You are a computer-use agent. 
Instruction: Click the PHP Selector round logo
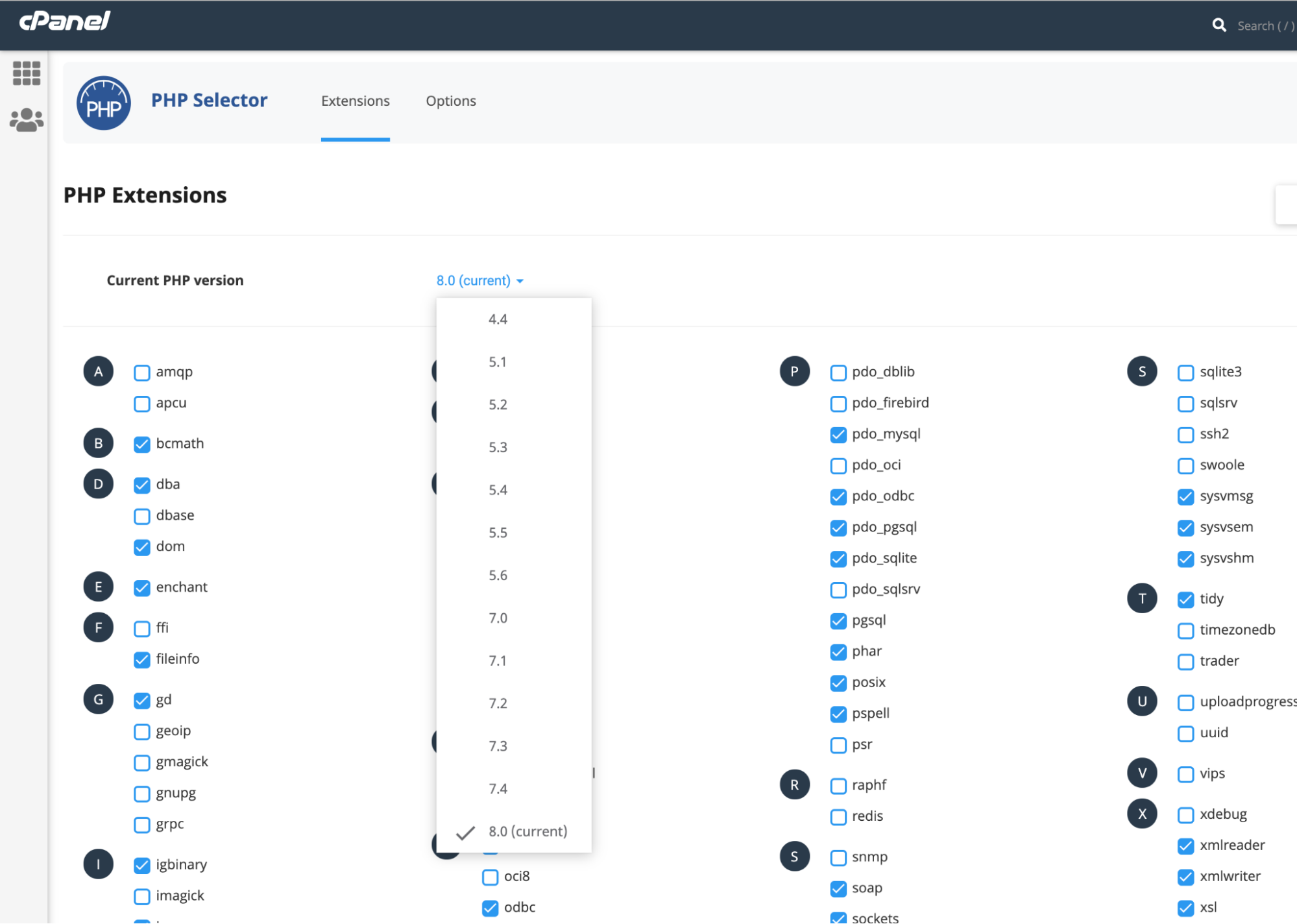click(104, 103)
